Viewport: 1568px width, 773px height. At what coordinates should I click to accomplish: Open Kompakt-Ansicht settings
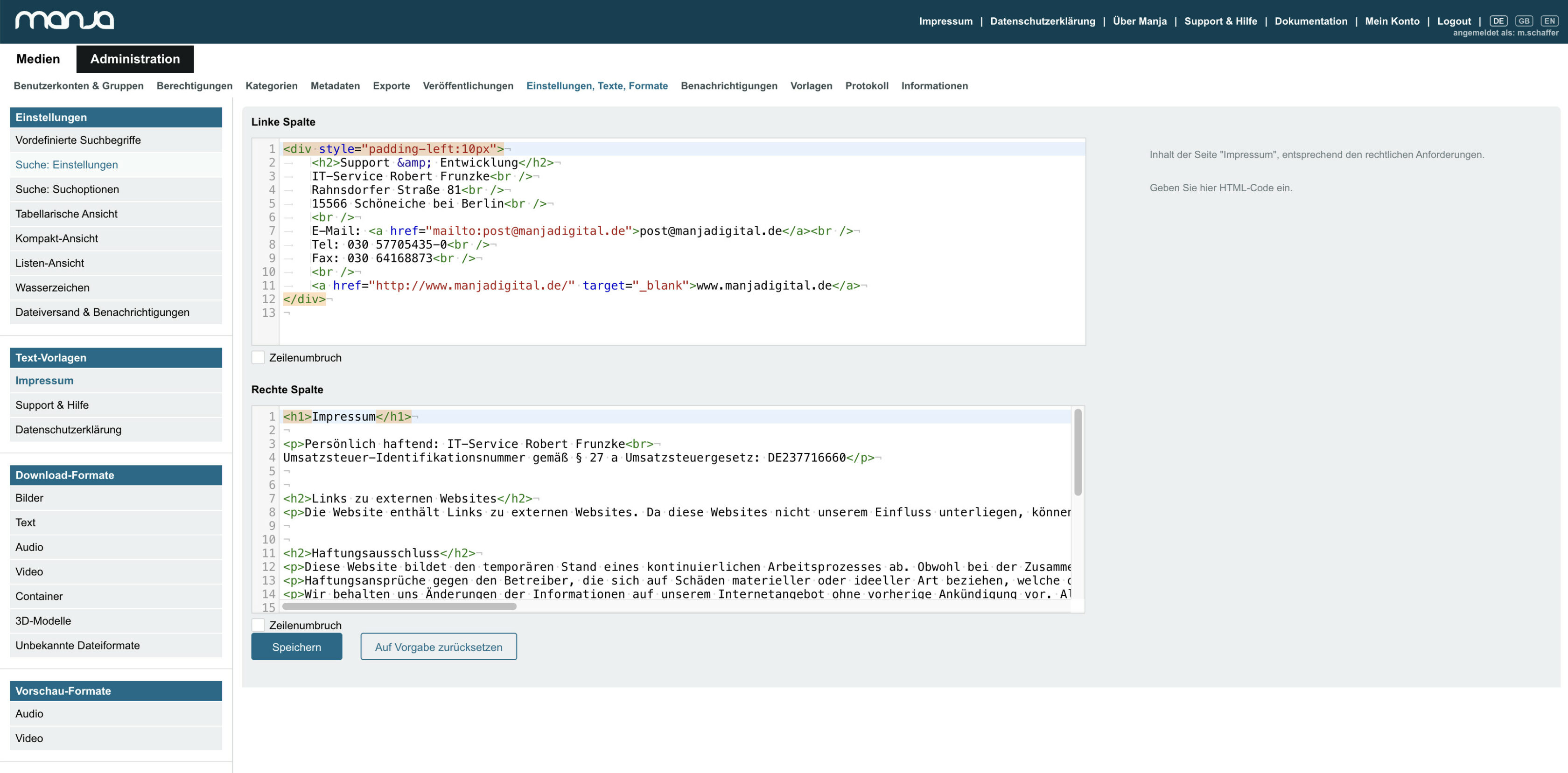tap(116, 238)
